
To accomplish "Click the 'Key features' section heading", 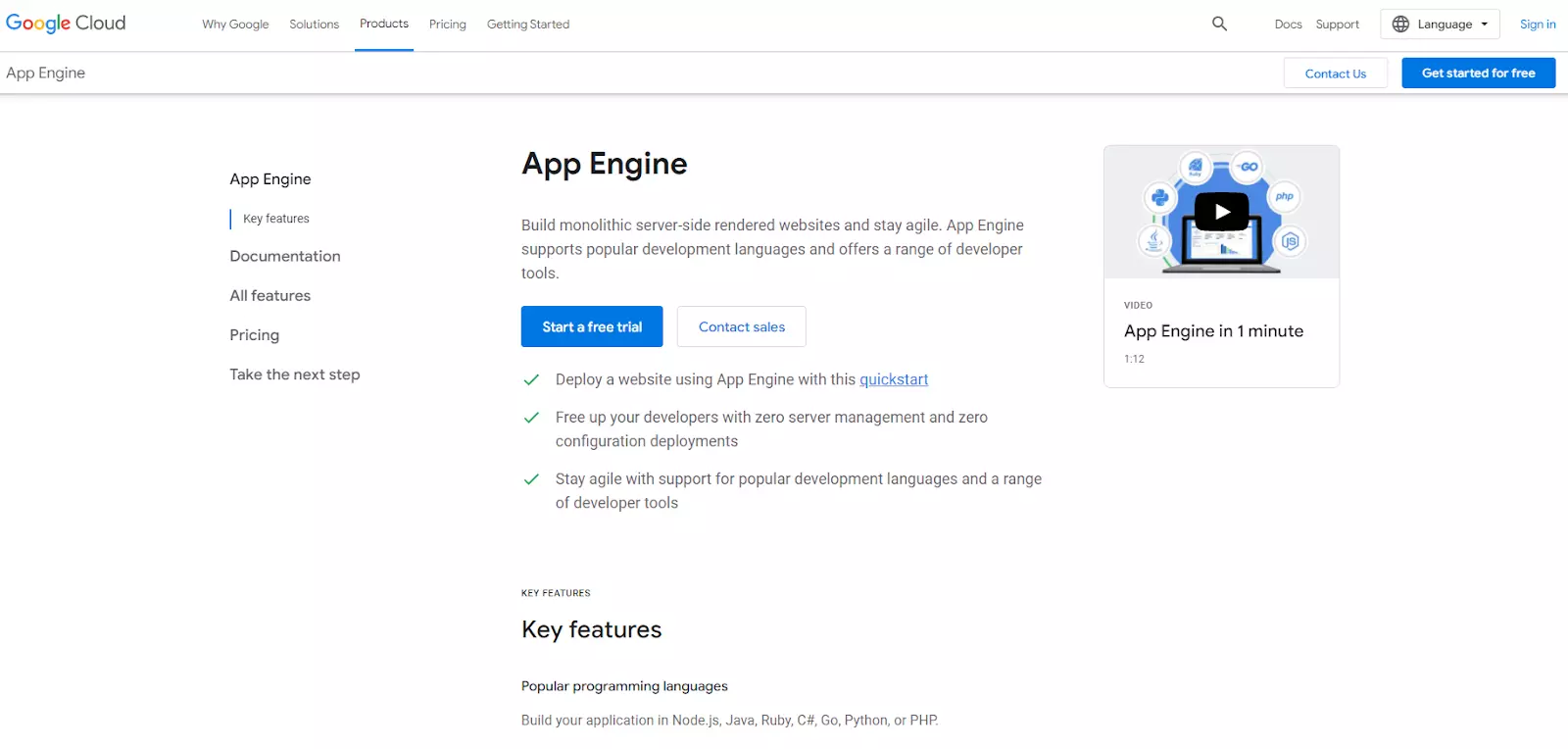I will (592, 629).
